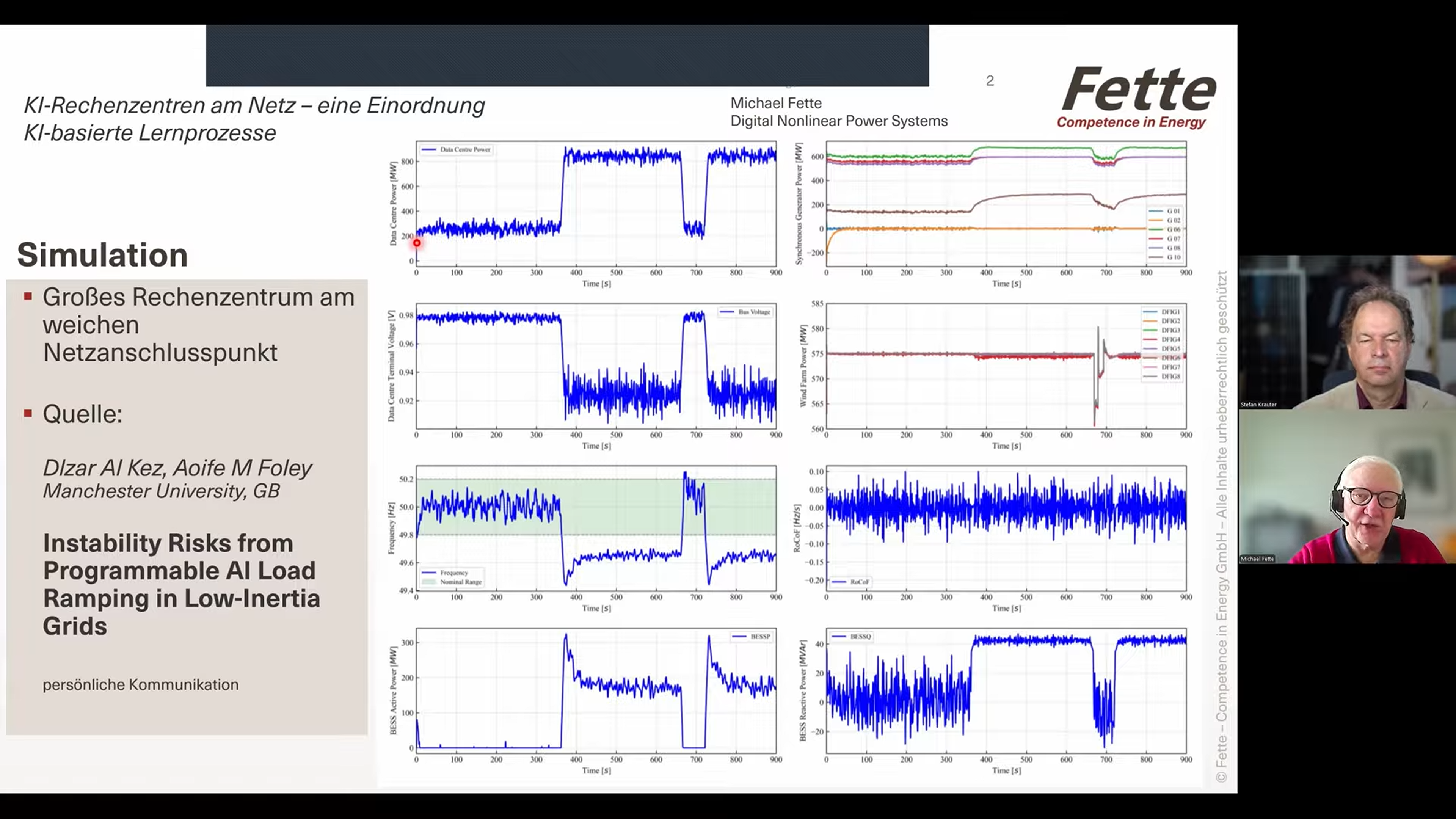The width and height of the screenshot is (1456, 819).
Task: Click the 'RoCoF' legend entry
Action: click(851, 582)
